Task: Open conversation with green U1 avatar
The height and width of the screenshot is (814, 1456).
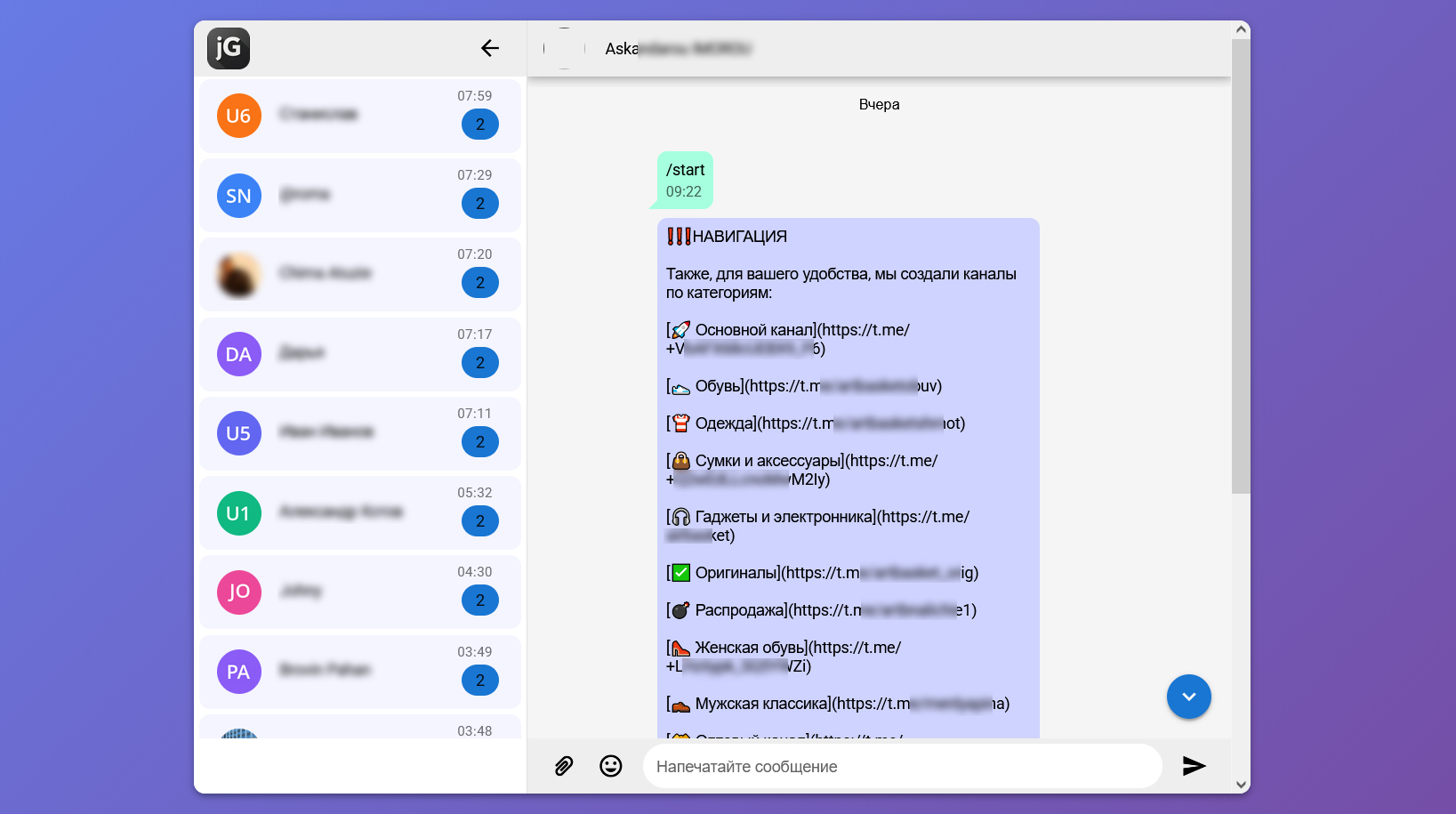Action: (x=239, y=513)
